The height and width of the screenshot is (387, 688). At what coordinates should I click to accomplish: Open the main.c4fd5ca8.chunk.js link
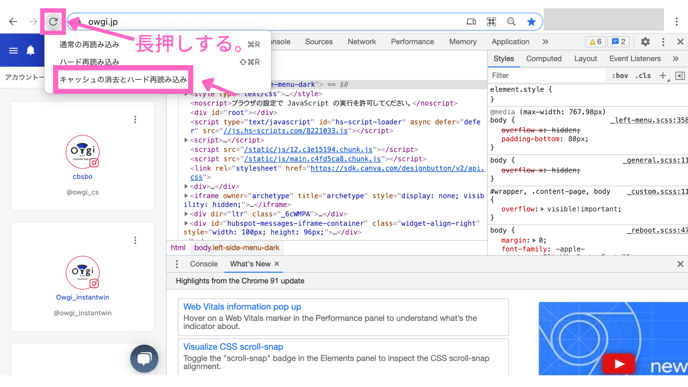click(313, 159)
